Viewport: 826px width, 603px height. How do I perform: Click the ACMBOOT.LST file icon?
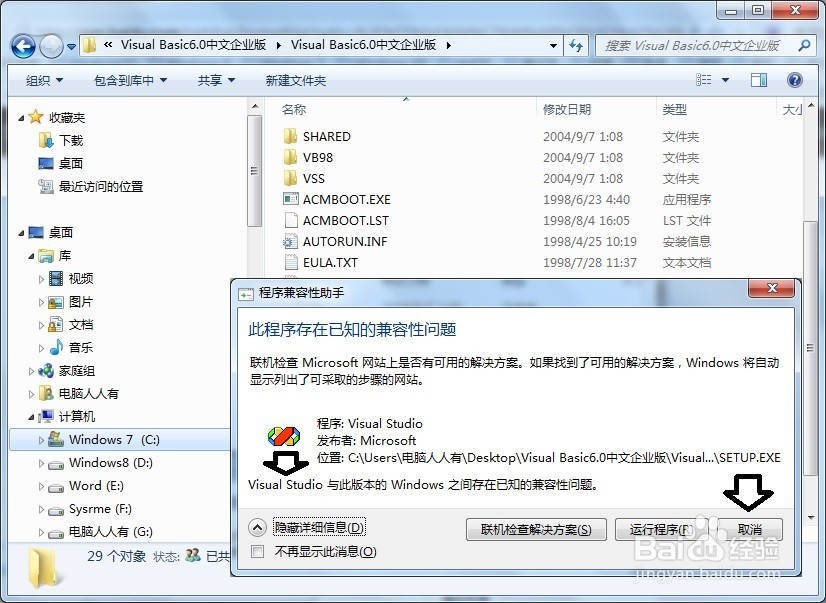coord(290,220)
